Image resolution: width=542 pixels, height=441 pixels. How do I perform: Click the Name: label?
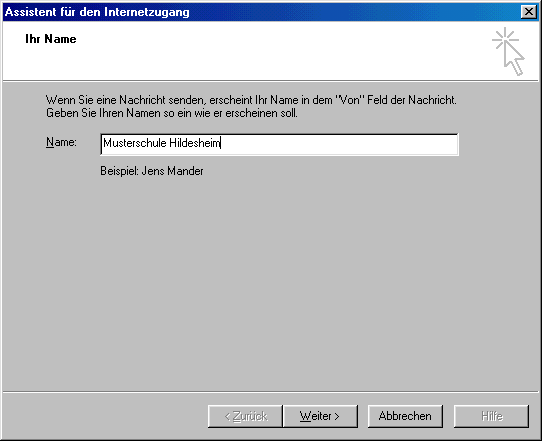(x=61, y=142)
